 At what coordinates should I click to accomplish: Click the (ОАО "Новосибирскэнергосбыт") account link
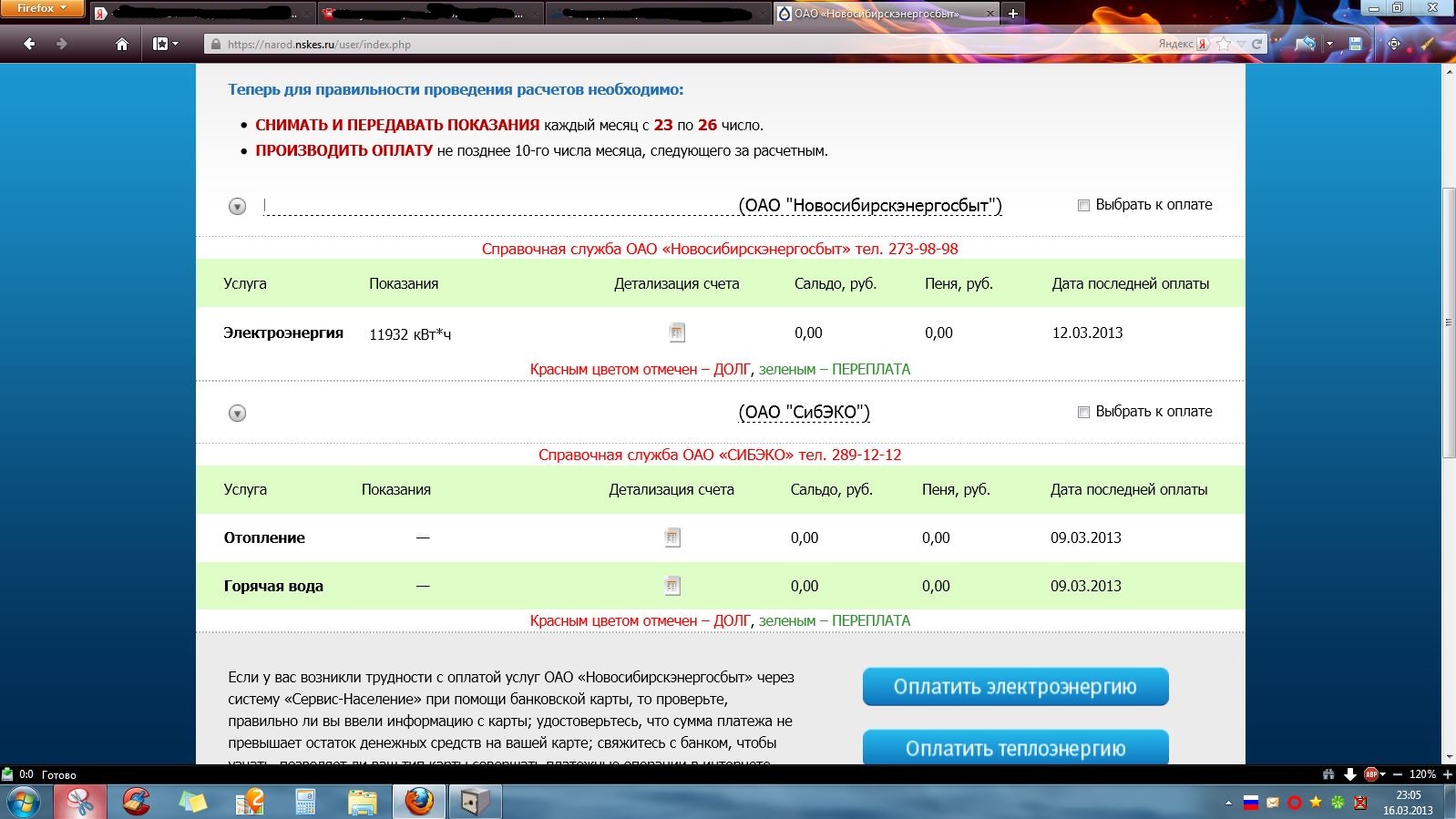pyautogui.click(x=870, y=206)
